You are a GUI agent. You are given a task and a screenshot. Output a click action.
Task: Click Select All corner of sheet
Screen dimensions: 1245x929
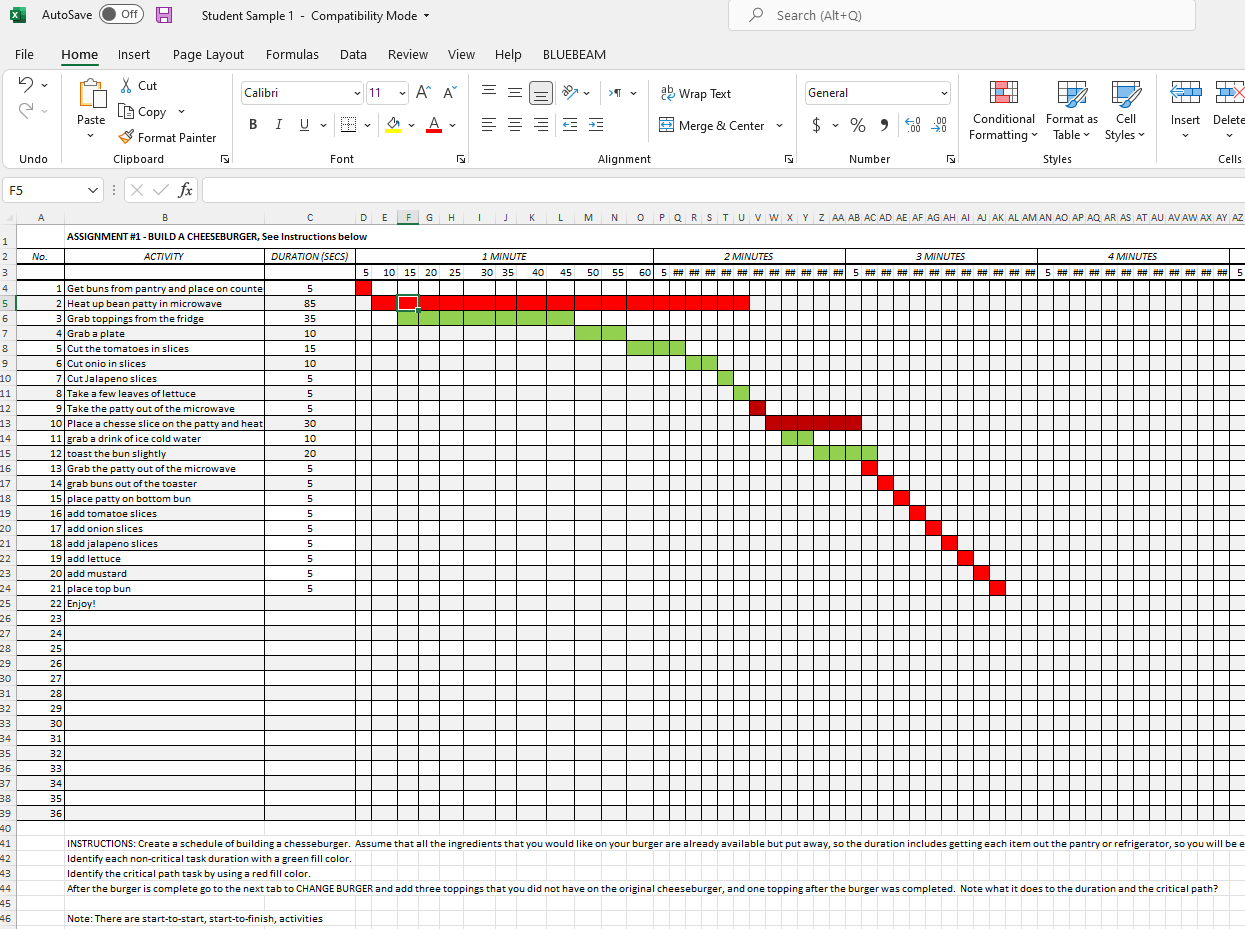pyautogui.click(x=8, y=217)
